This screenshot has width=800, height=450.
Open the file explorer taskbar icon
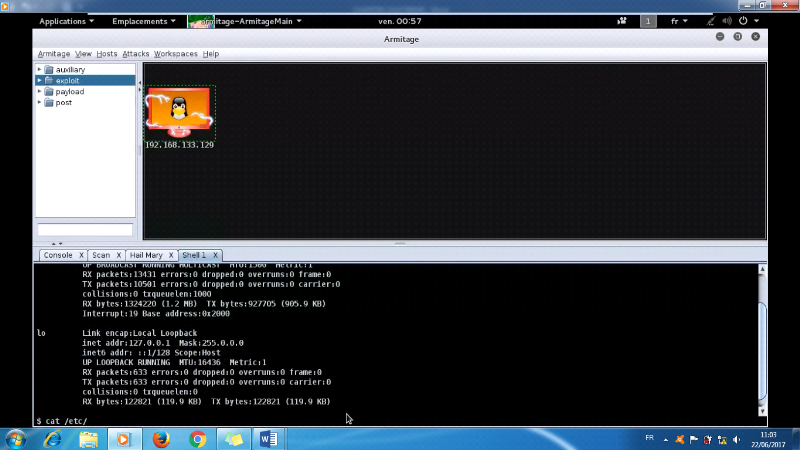point(88,438)
